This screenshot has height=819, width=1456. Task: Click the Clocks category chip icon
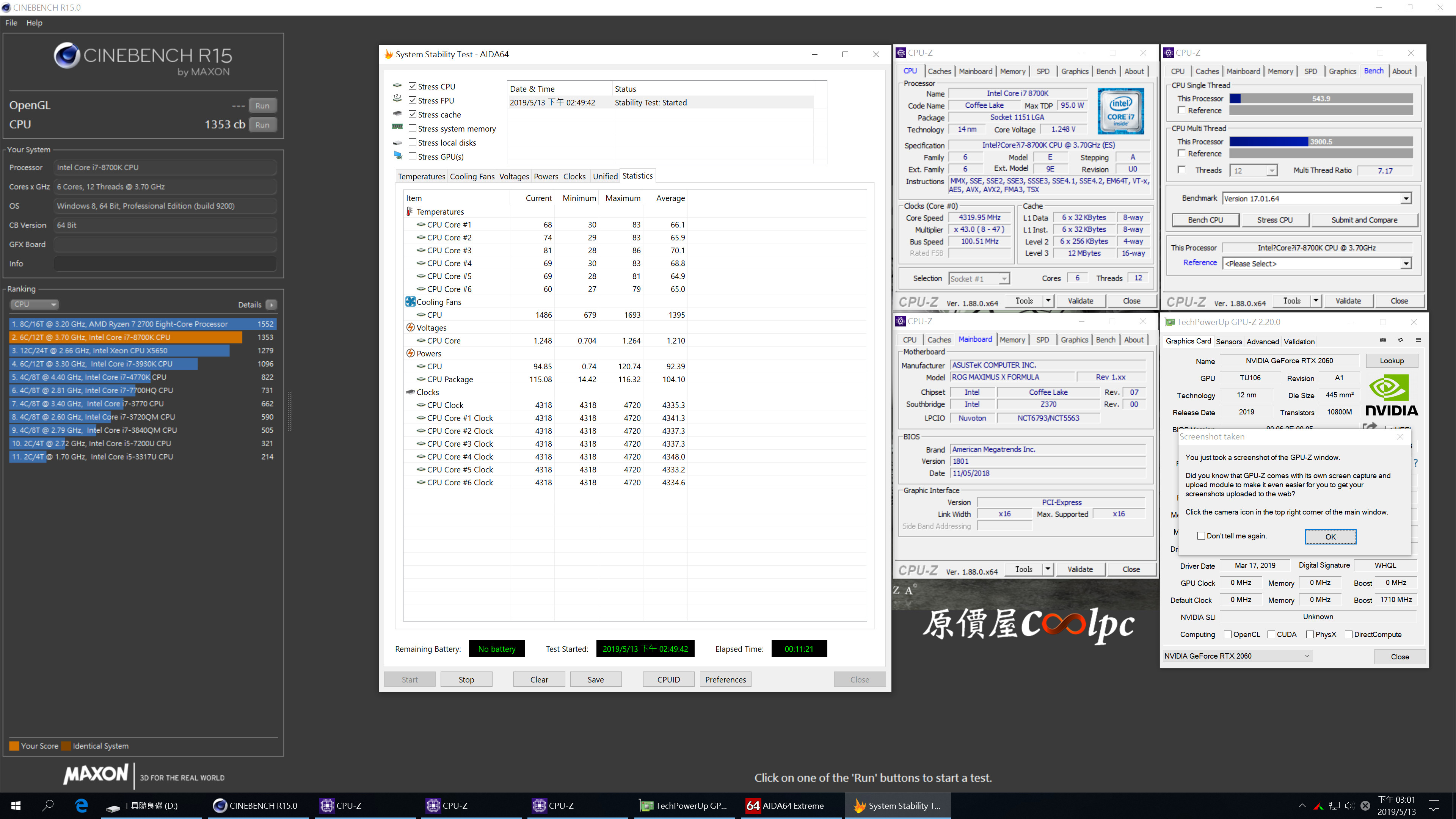[x=410, y=392]
